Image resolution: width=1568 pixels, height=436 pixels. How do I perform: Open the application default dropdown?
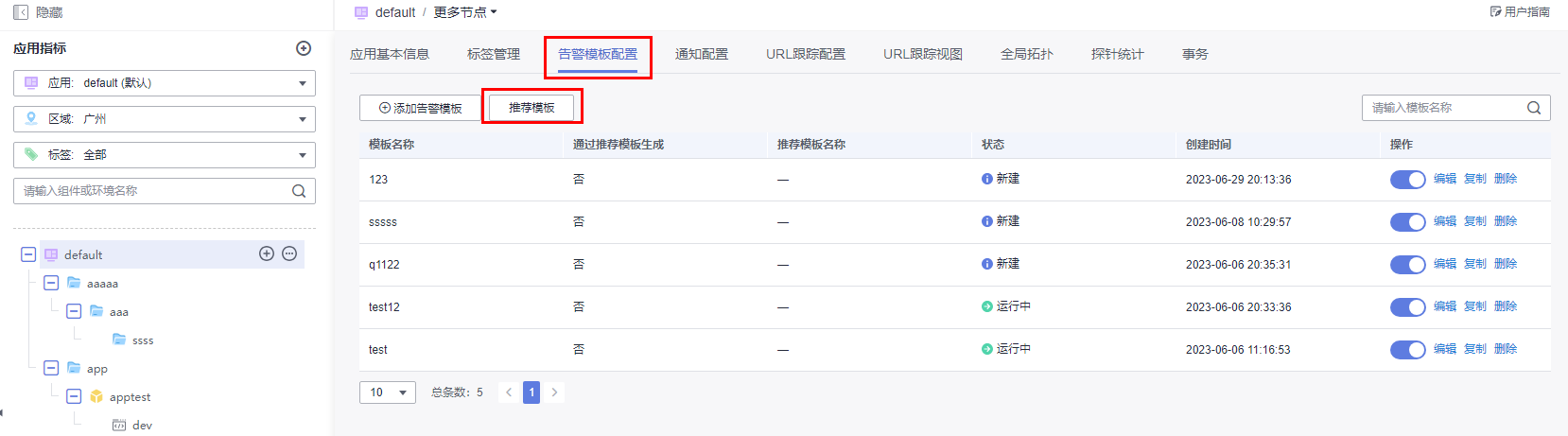165,83
